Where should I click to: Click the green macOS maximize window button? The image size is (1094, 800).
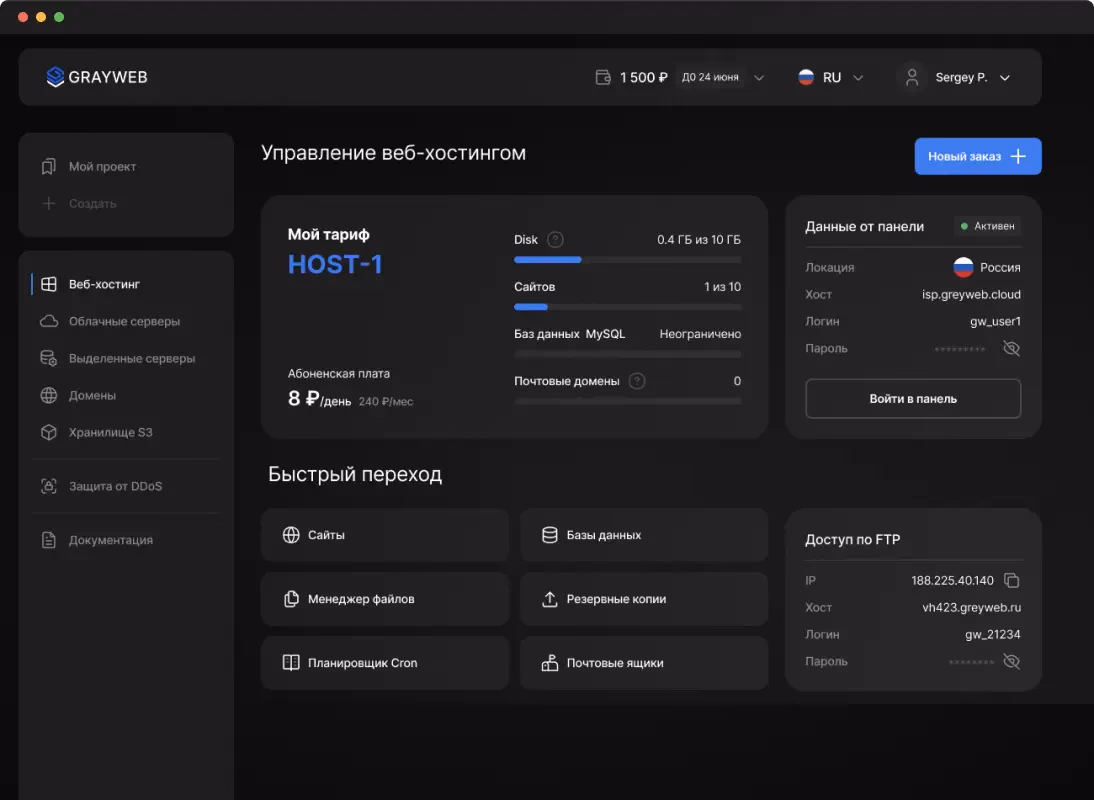tap(59, 17)
